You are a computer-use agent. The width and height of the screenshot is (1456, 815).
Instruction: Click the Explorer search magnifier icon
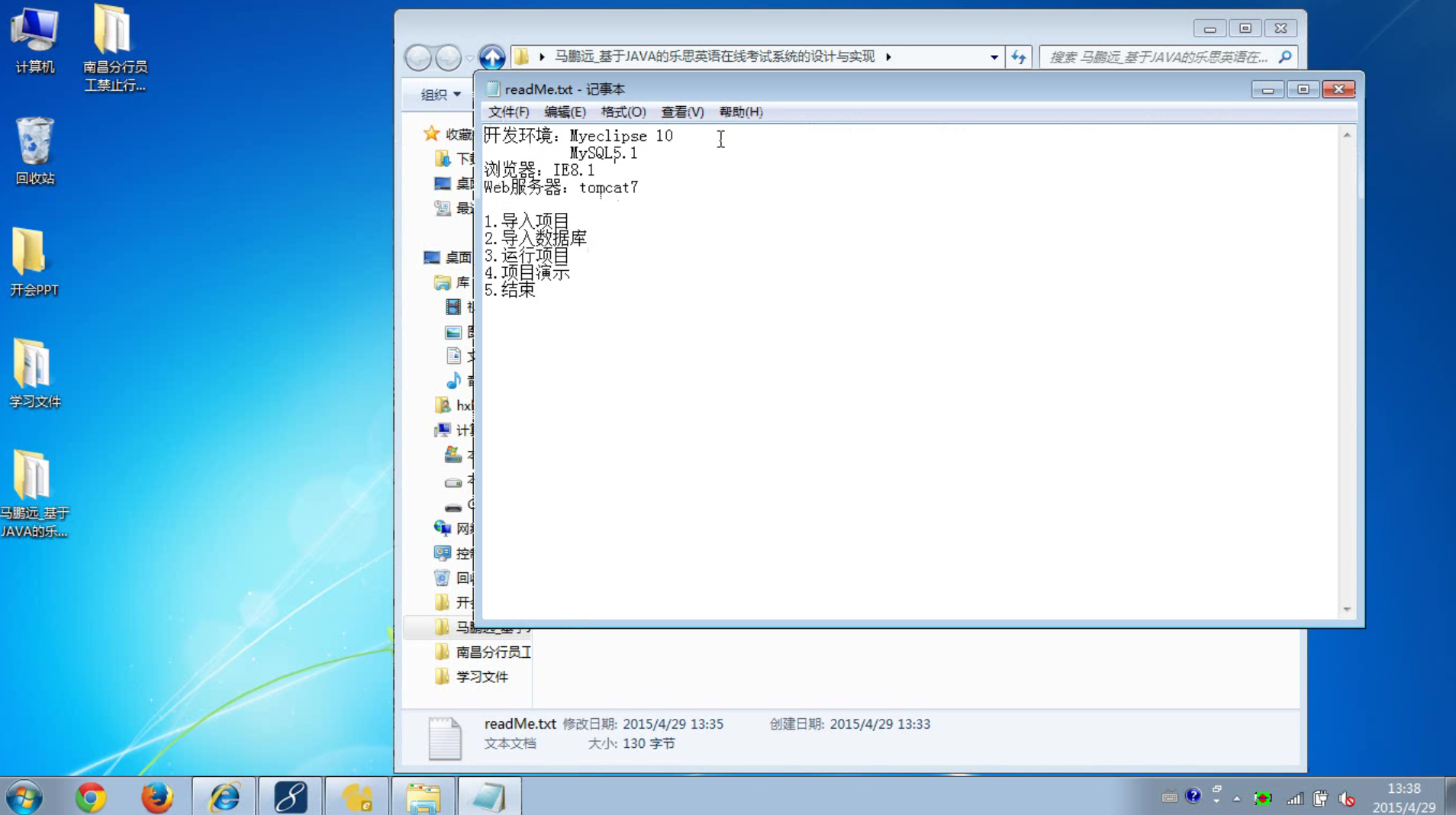(1285, 56)
